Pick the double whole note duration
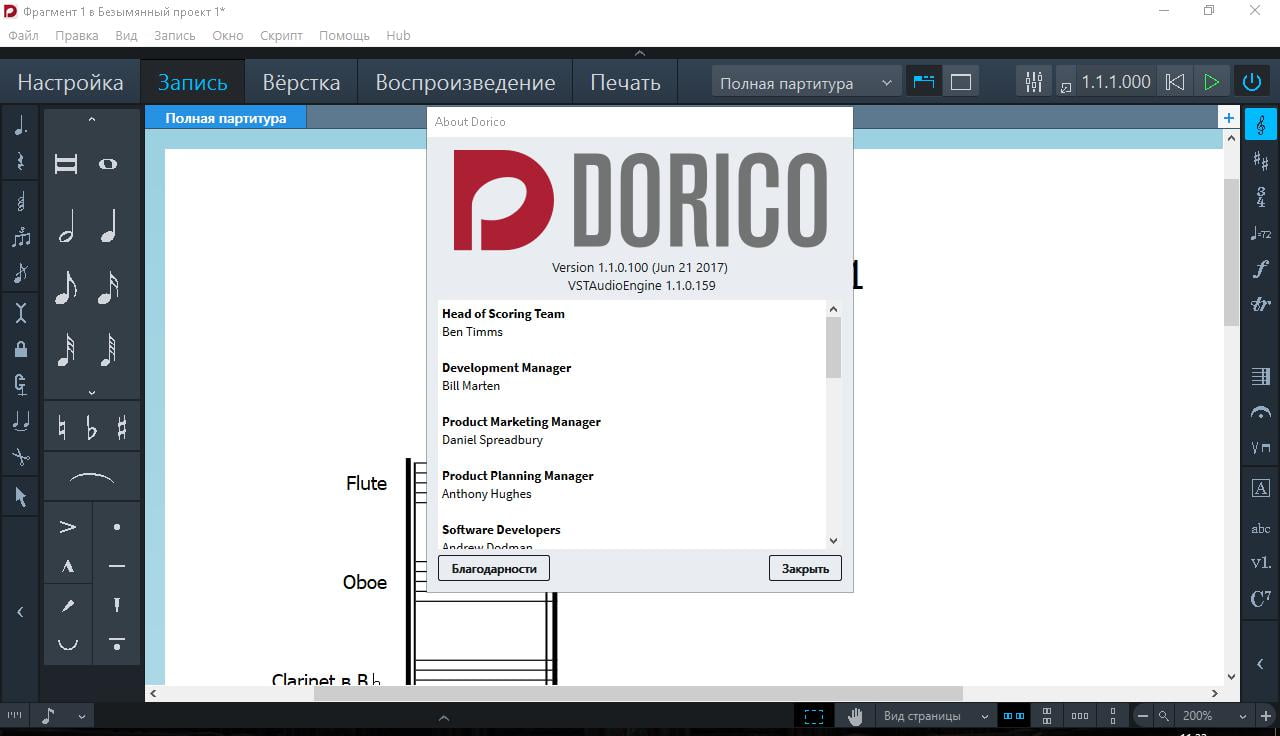The width and height of the screenshot is (1280, 736). tap(66, 164)
